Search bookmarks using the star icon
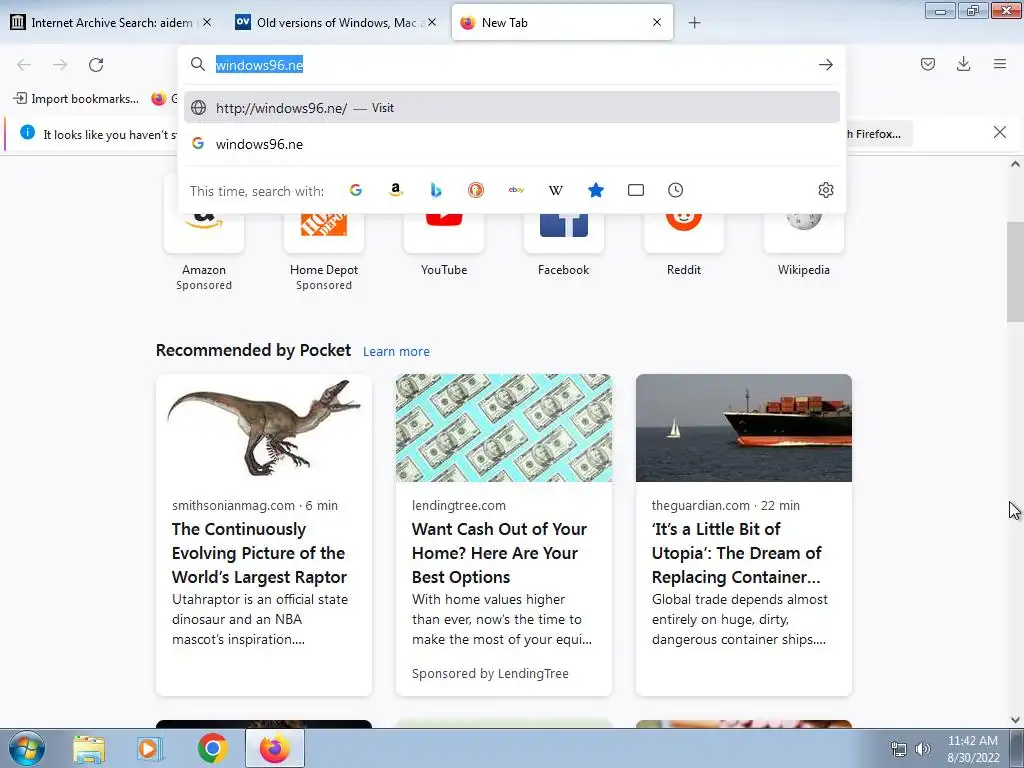 (596, 190)
